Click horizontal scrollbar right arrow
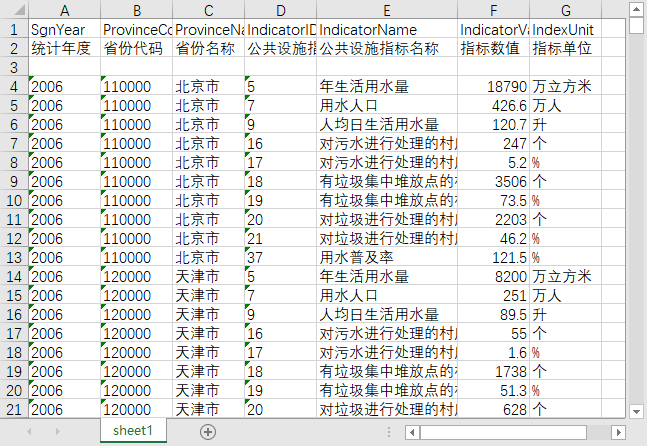647x446 pixels. click(x=618, y=432)
